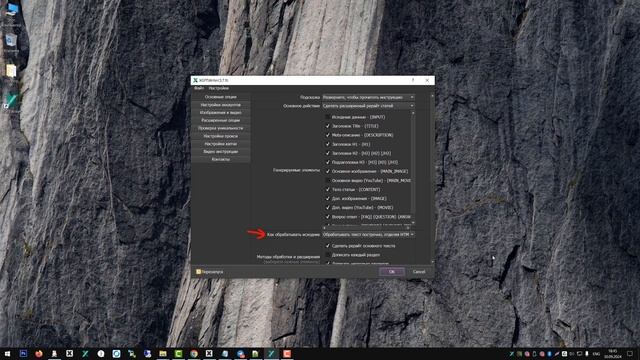
Task: Go to Проверка уникальности section
Action: click(x=220, y=128)
